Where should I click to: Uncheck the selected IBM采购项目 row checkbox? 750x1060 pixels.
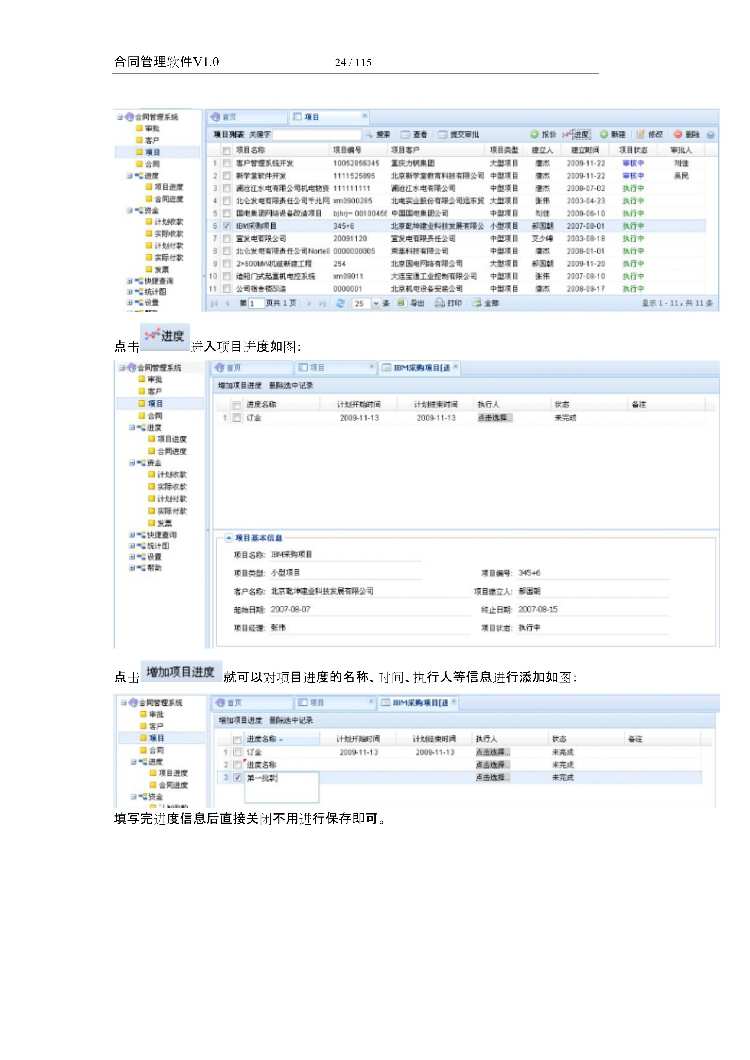[227, 226]
